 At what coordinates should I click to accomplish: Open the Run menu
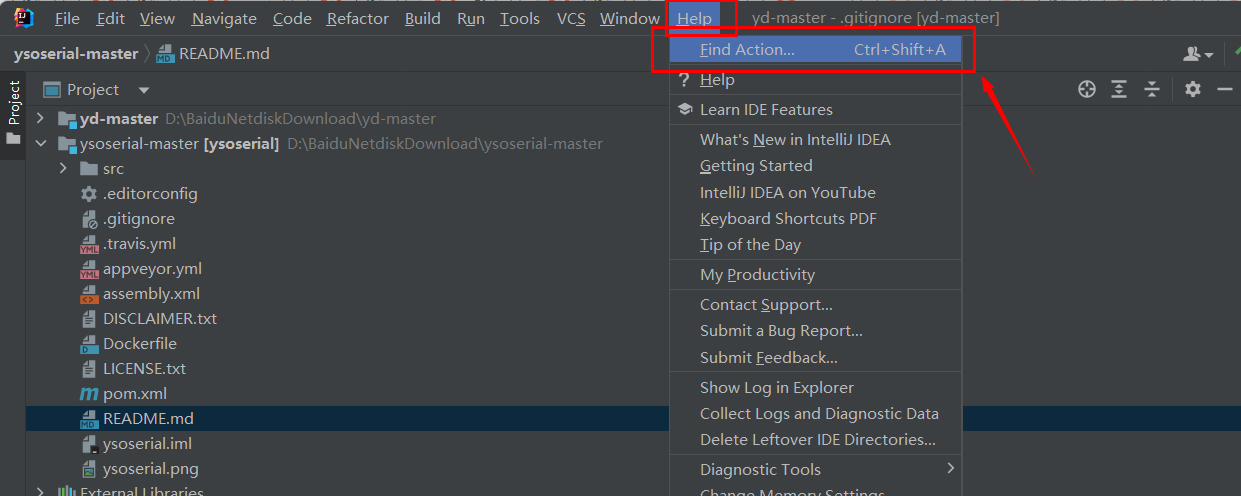coord(471,18)
